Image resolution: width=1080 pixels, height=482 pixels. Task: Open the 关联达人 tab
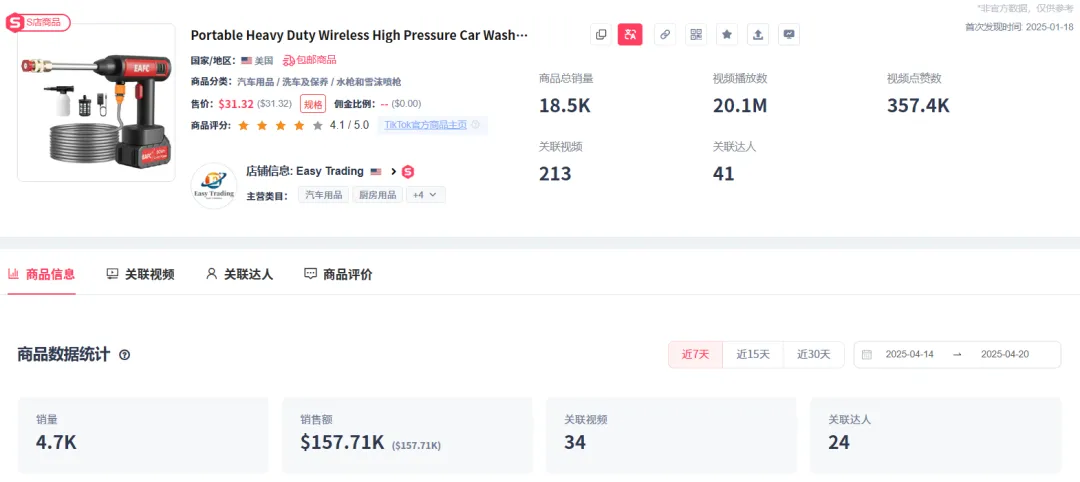[x=240, y=274]
